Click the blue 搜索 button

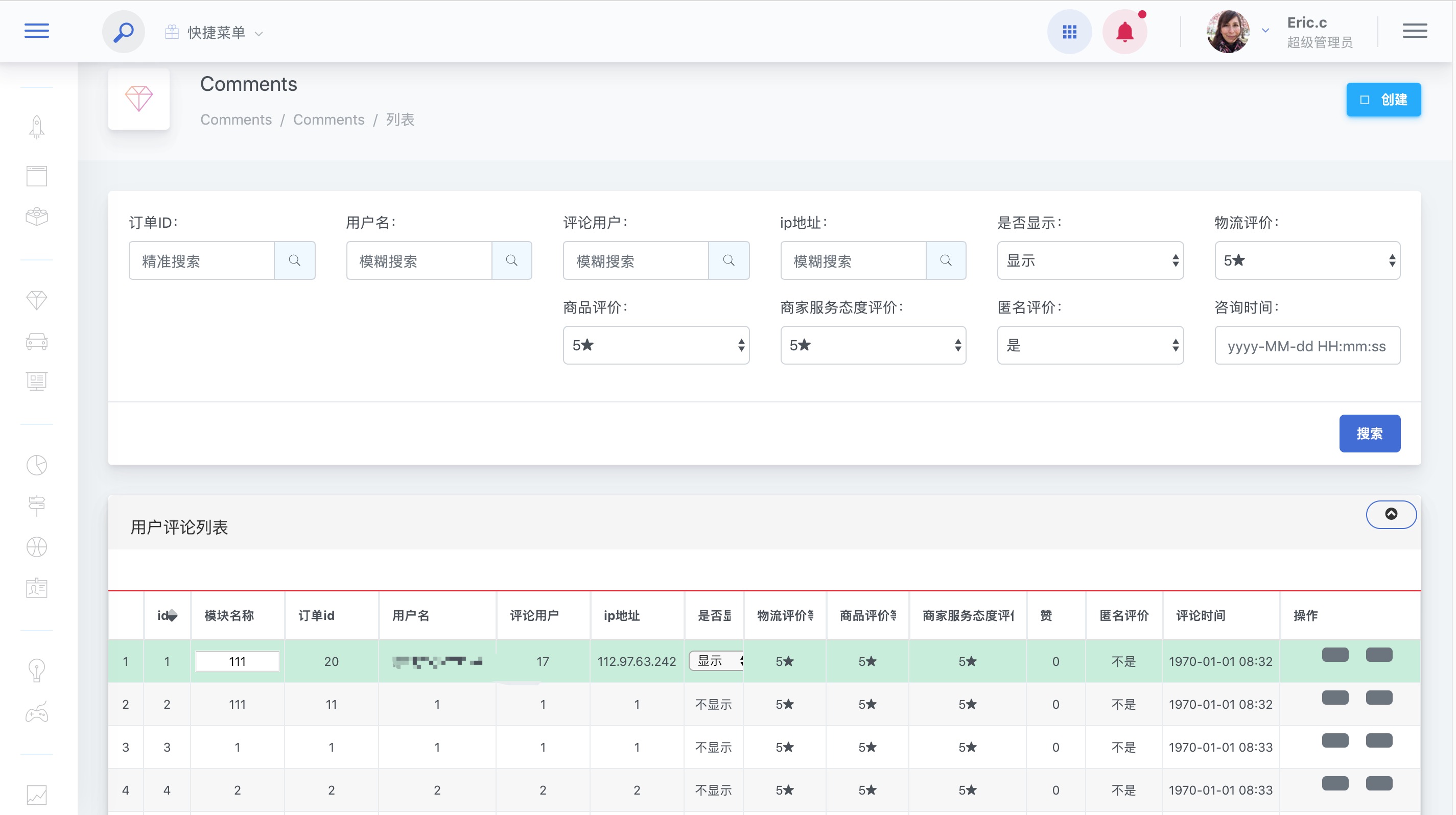click(x=1369, y=433)
